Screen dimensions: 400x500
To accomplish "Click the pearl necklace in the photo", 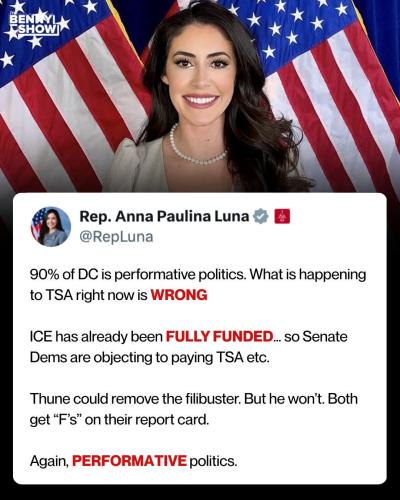I will point(197,148).
